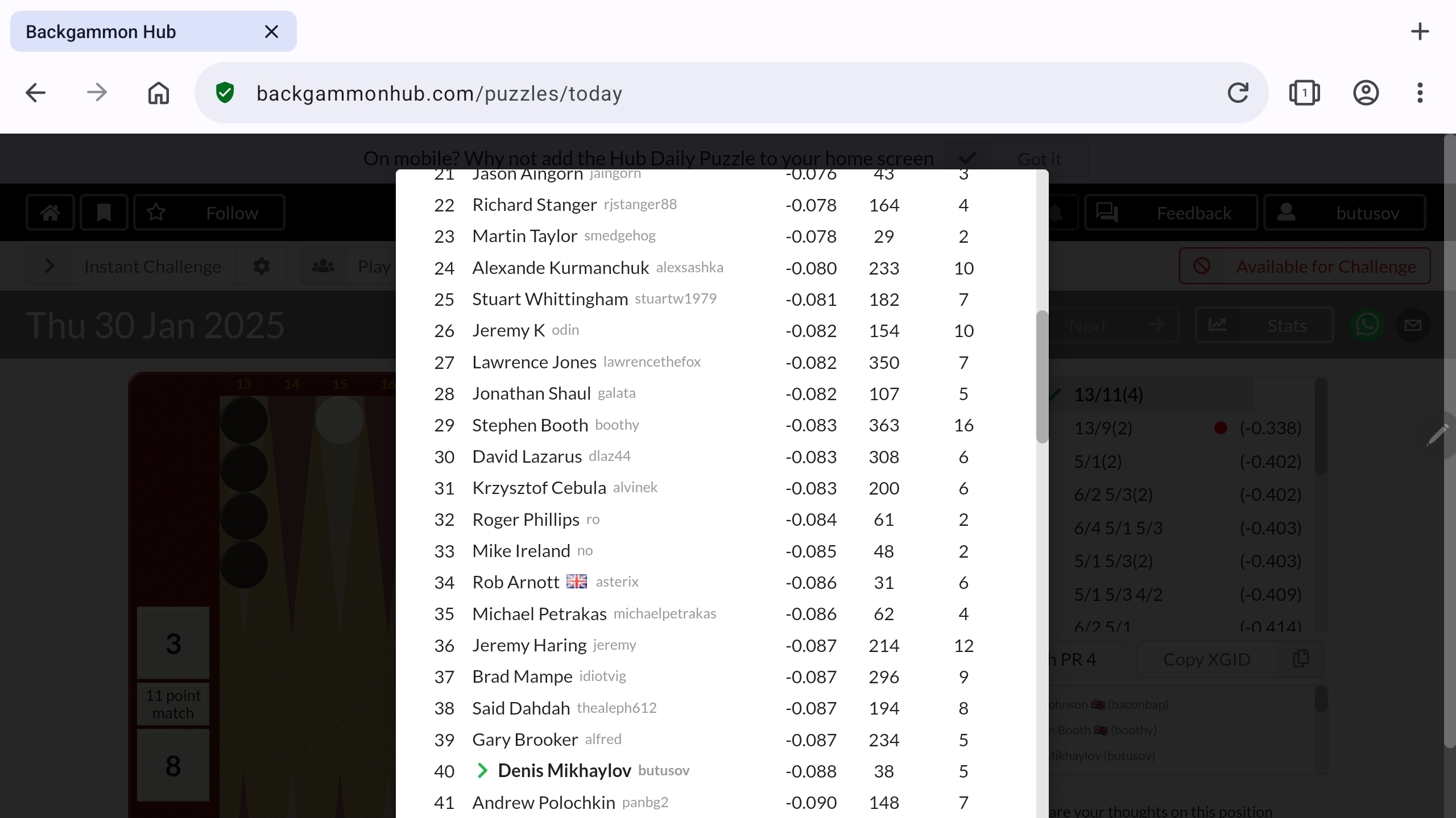Click the pencil edit icon at right edge
The height and width of the screenshot is (818, 1456).
click(x=1438, y=435)
